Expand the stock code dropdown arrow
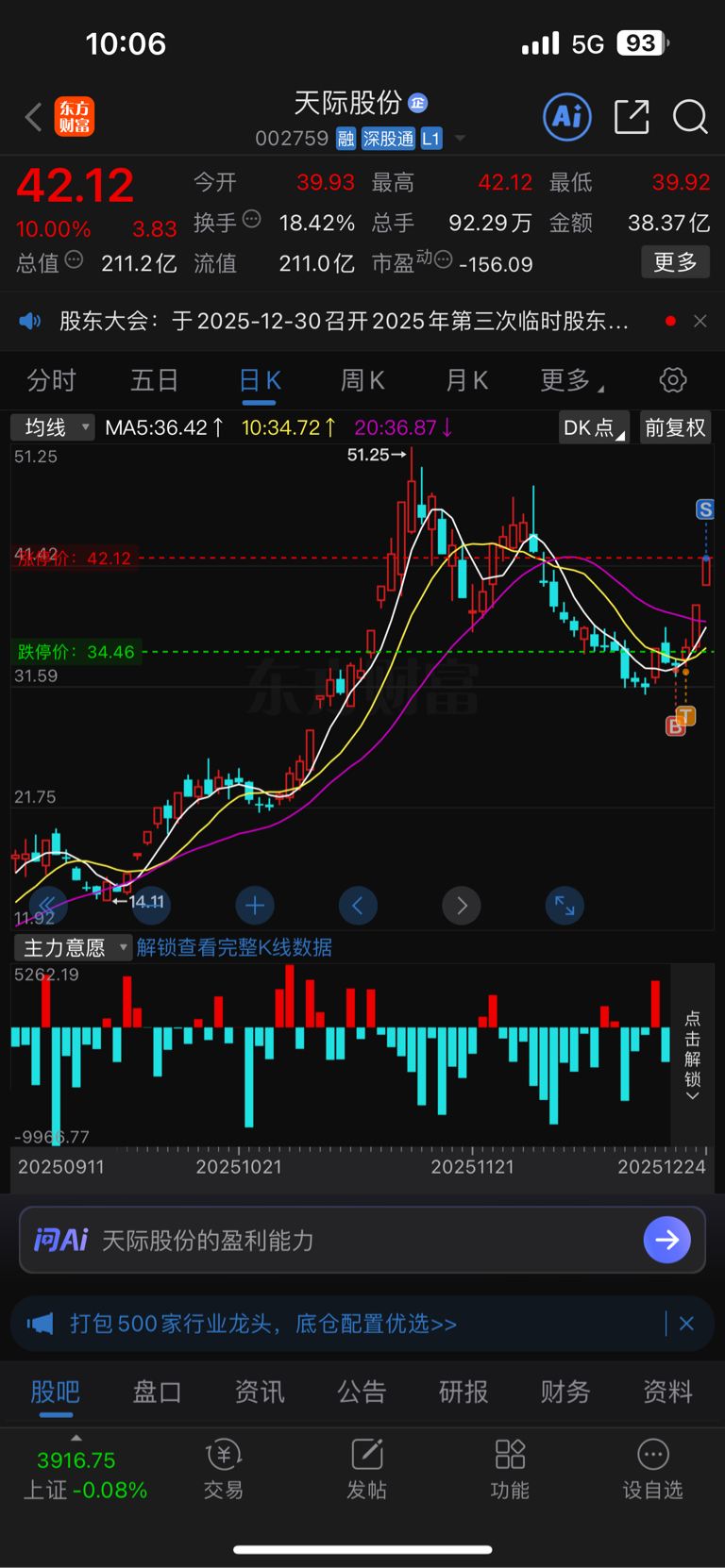The image size is (725, 1568). coord(461,139)
